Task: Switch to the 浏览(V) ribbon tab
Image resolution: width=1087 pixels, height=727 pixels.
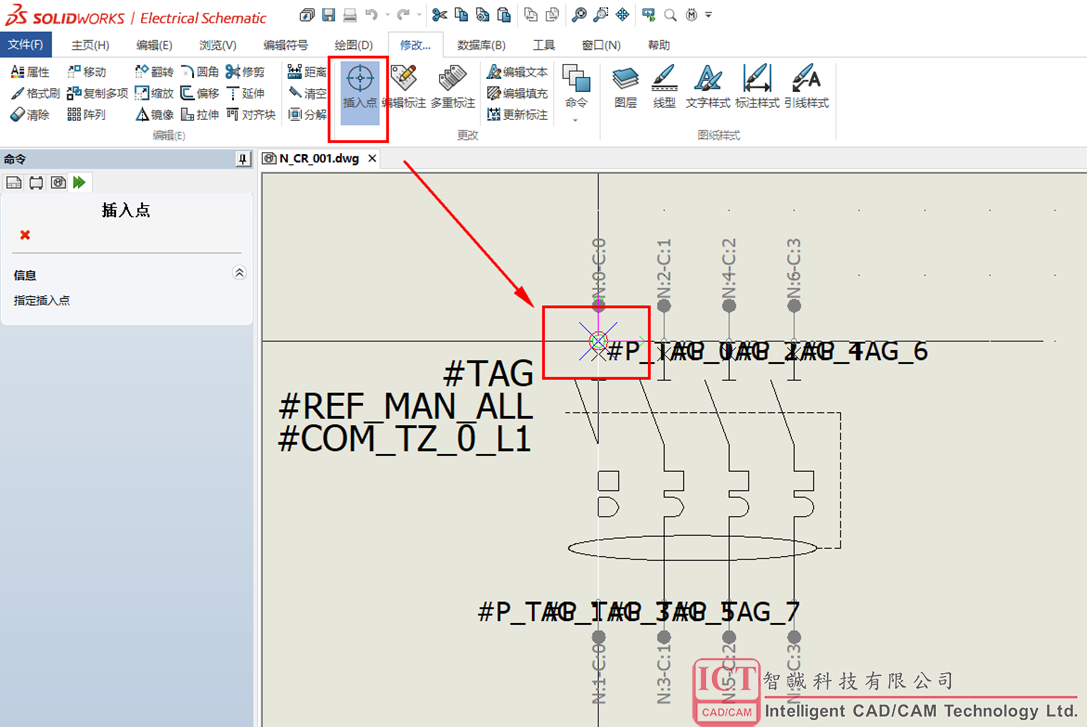Action: coord(218,45)
